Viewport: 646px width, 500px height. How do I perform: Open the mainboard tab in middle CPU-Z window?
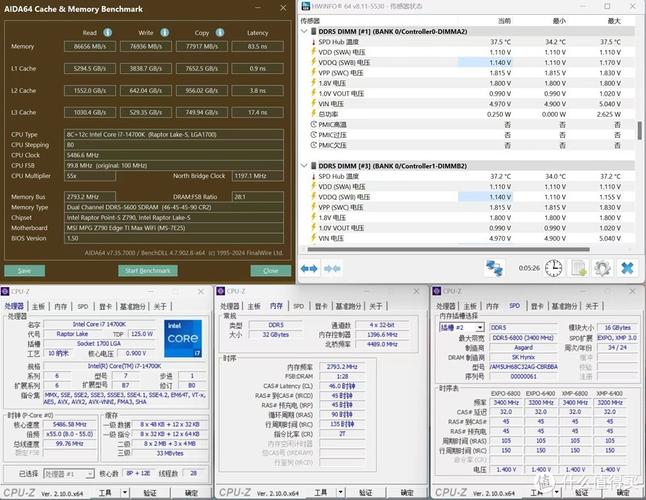pos(253,306)
